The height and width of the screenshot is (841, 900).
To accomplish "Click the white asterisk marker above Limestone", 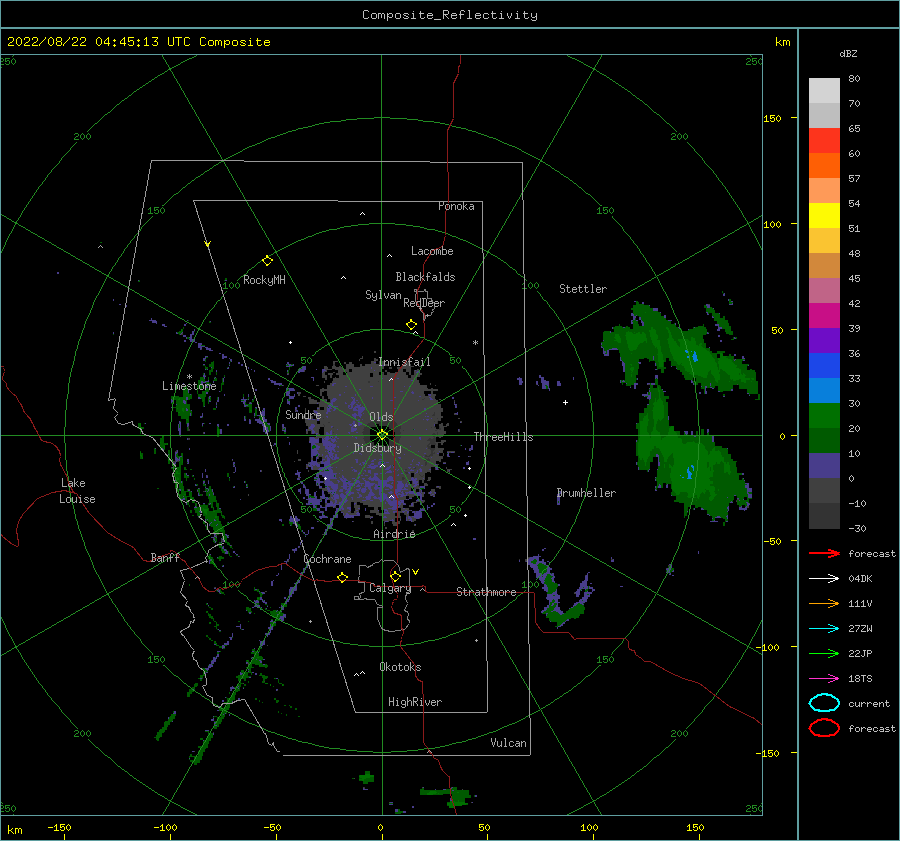I will pos(189,377).
